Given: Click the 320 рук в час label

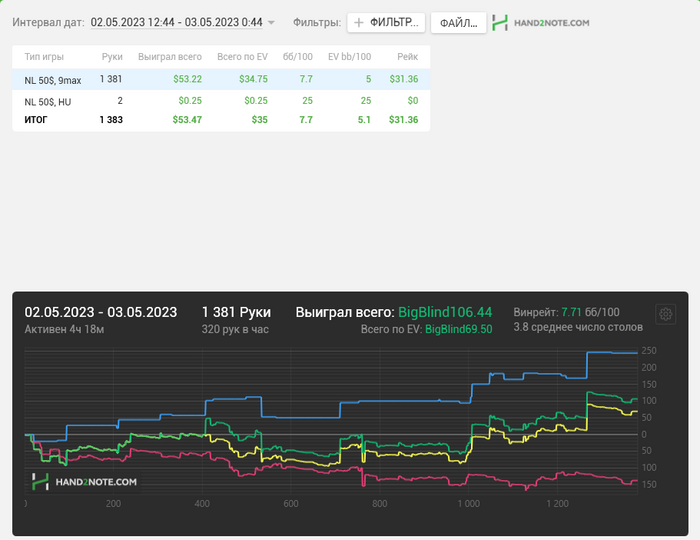Looking at the screenshot, I should coord(235,329).
